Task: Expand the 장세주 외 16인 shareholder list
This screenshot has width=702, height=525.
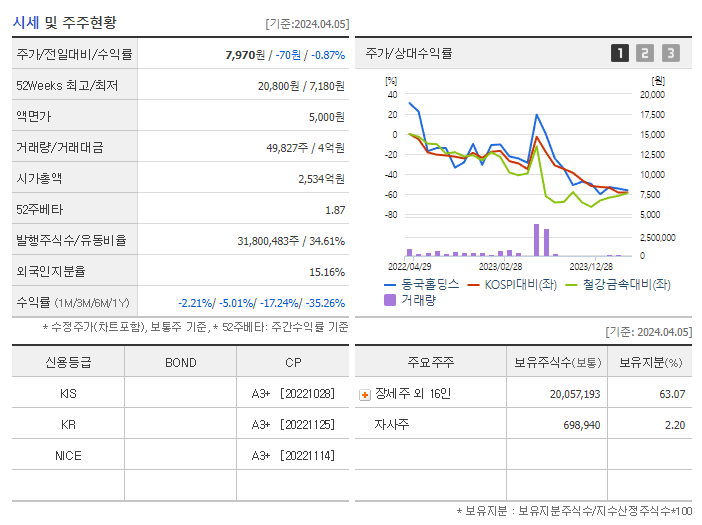Action: [x=365, y=395]
